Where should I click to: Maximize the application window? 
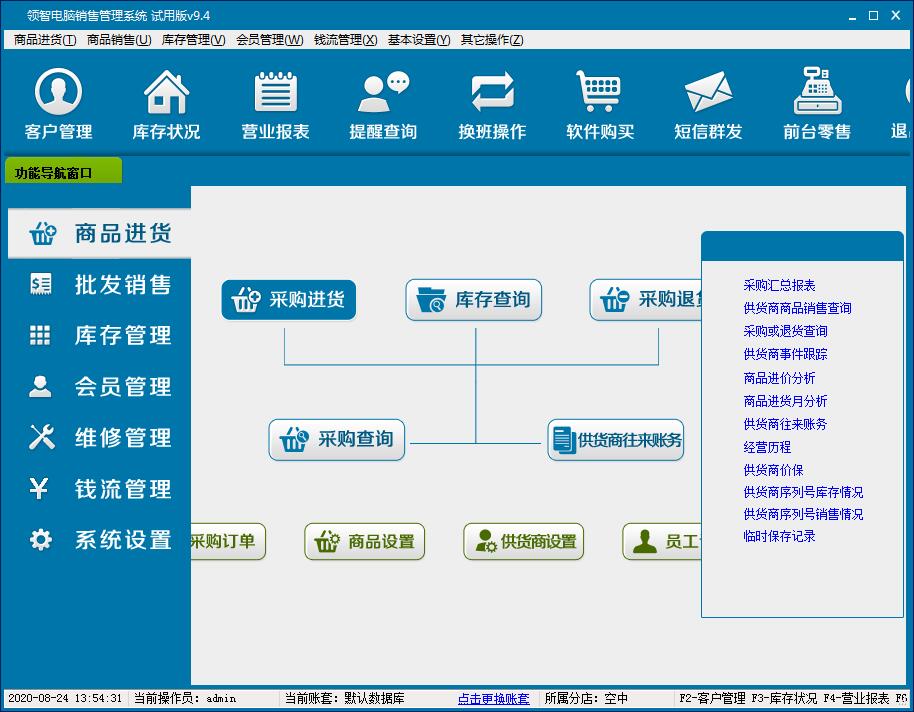[873, 16]
